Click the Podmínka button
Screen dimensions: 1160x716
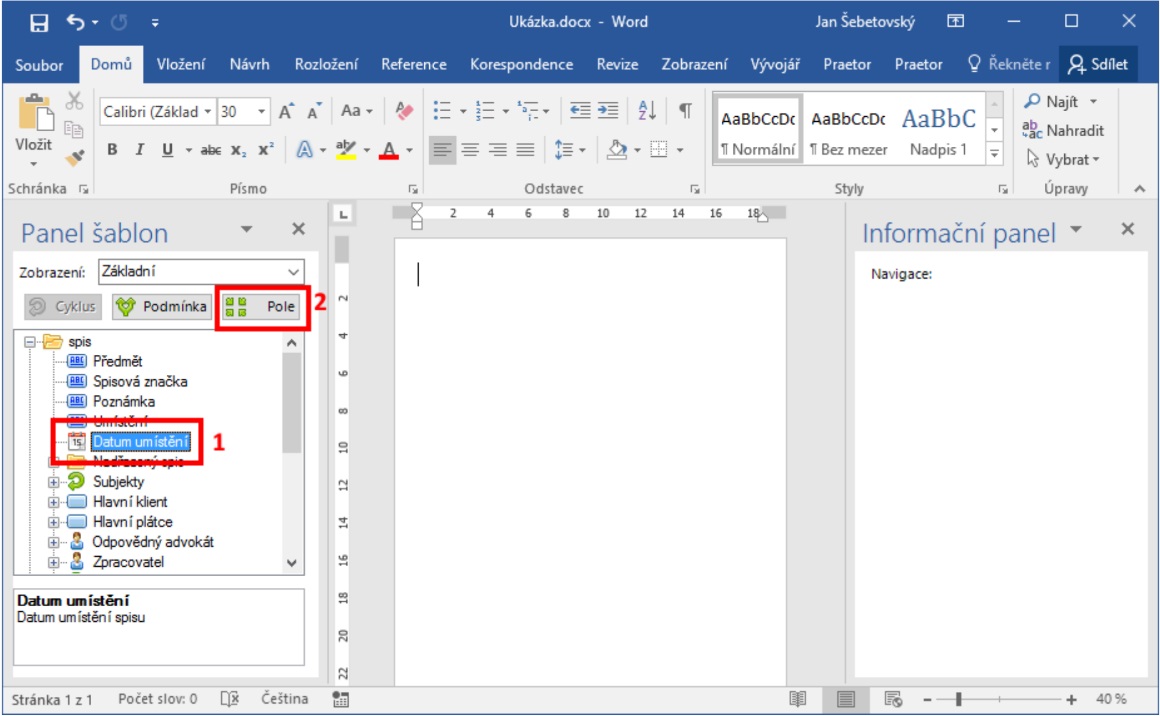click(x=161, y=307)
